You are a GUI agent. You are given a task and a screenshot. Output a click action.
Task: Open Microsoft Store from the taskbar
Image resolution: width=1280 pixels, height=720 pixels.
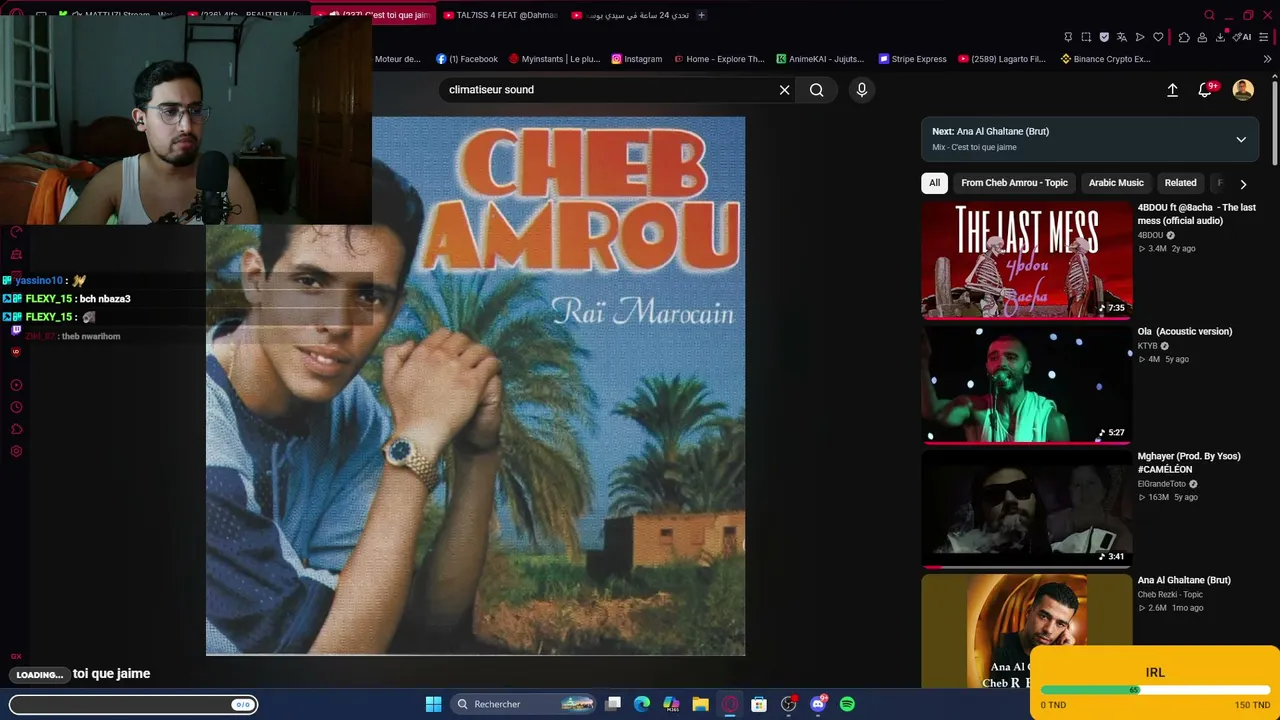(759, 704)
